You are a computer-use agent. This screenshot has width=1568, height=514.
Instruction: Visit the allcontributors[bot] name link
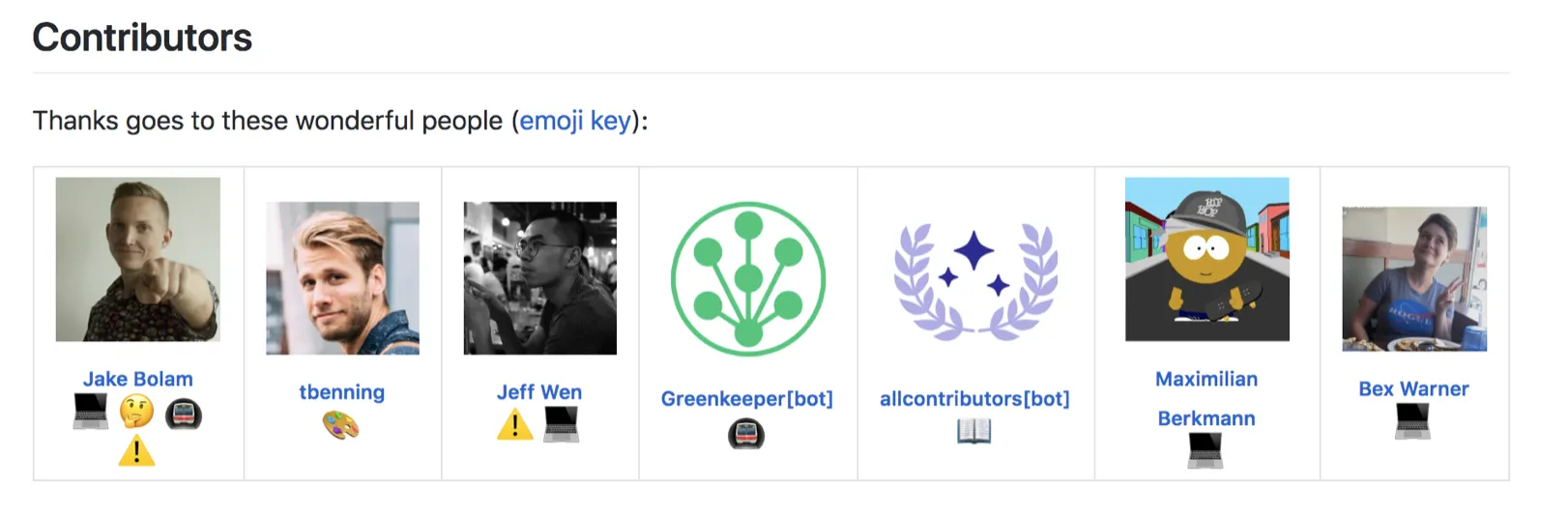pyautogui.click(x=974, y=398)
